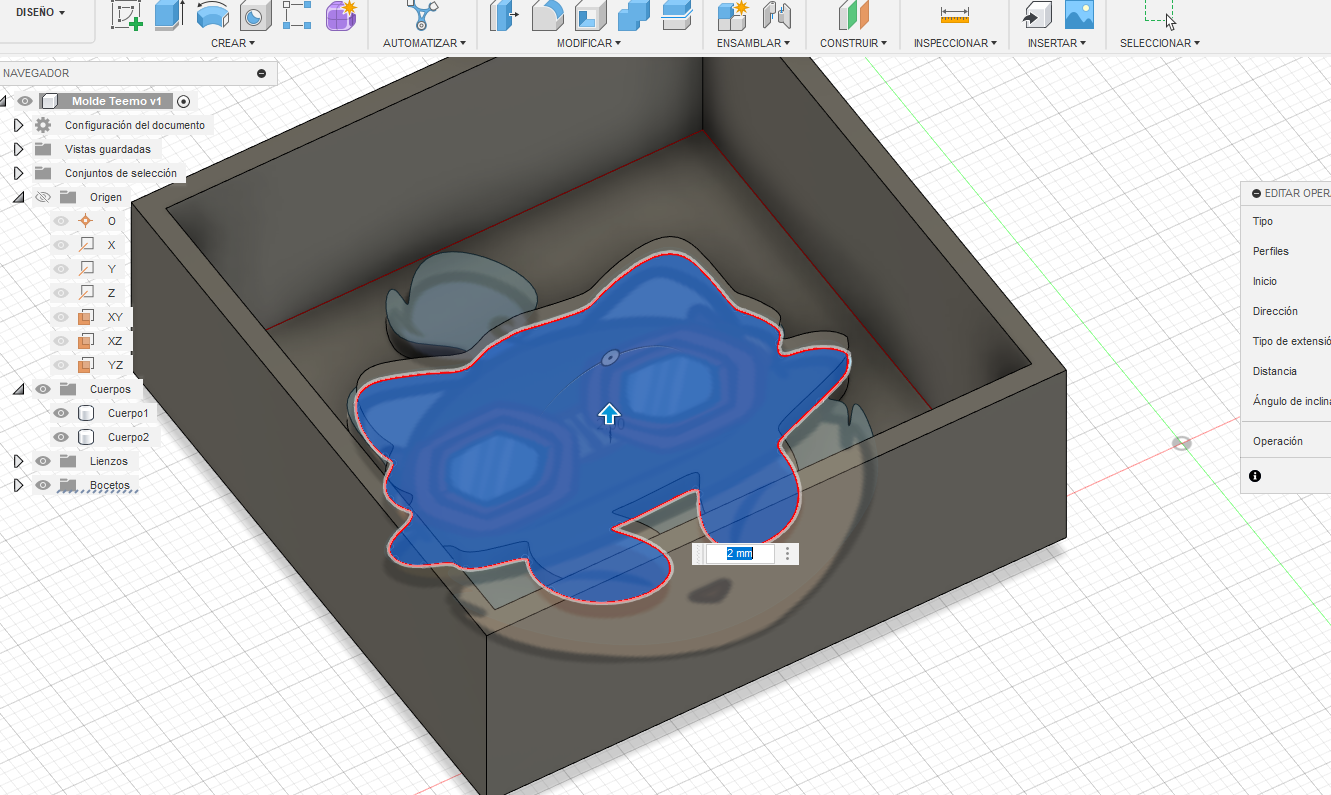Expand Configuración del documento node
Viewport: 1331px width, 795px height.
18,125
